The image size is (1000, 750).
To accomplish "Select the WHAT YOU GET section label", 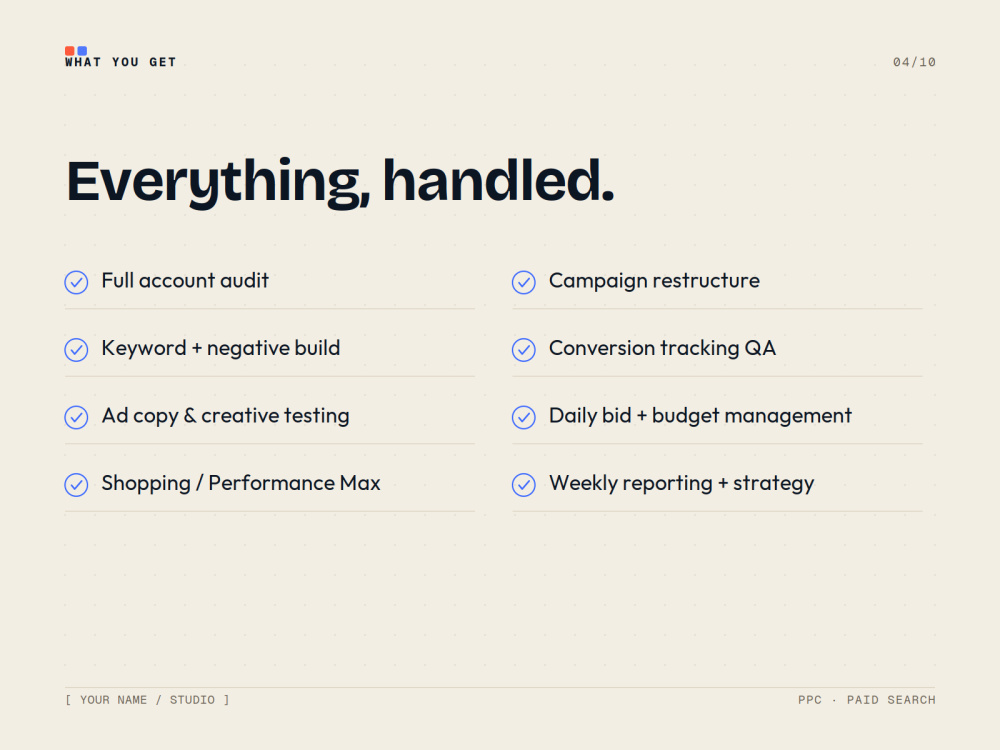I will 121,62.
